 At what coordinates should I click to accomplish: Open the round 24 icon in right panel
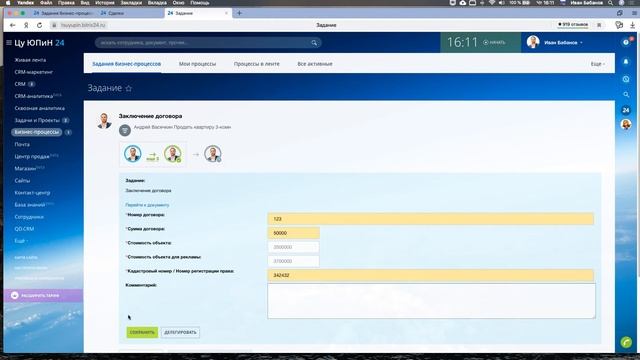click(x=626, y=110)
